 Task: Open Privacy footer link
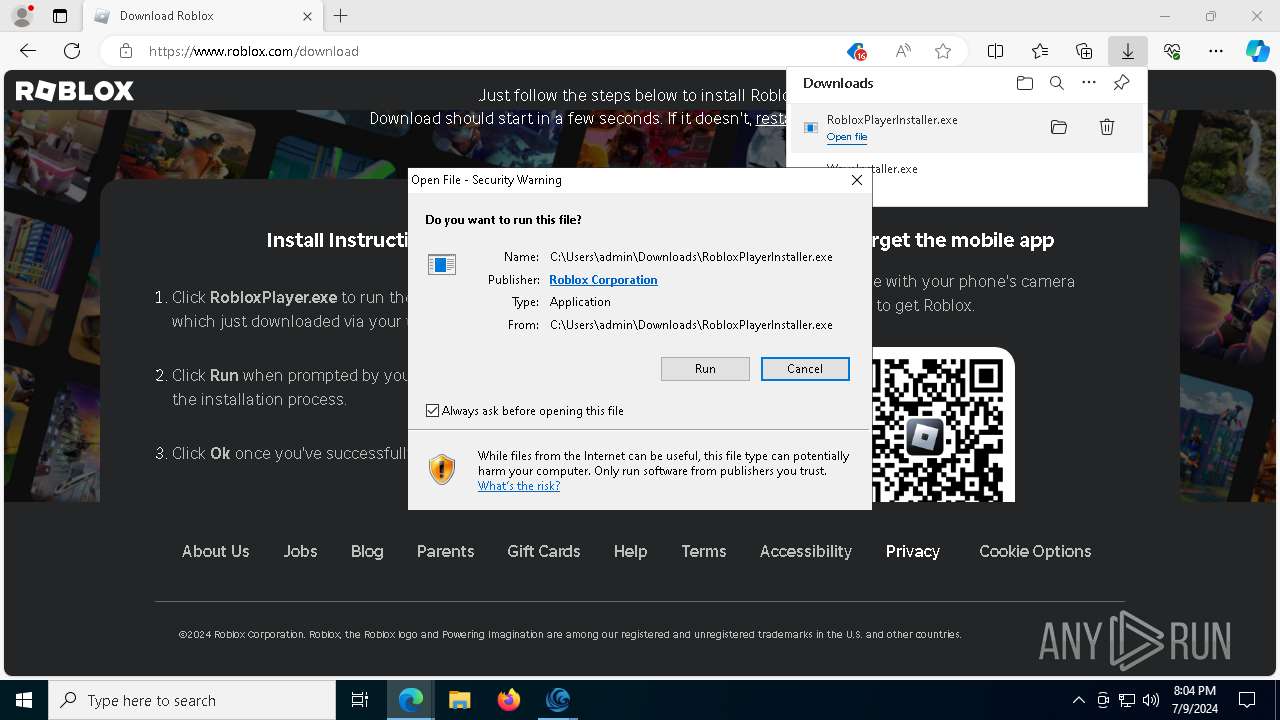tap(913, 551)
